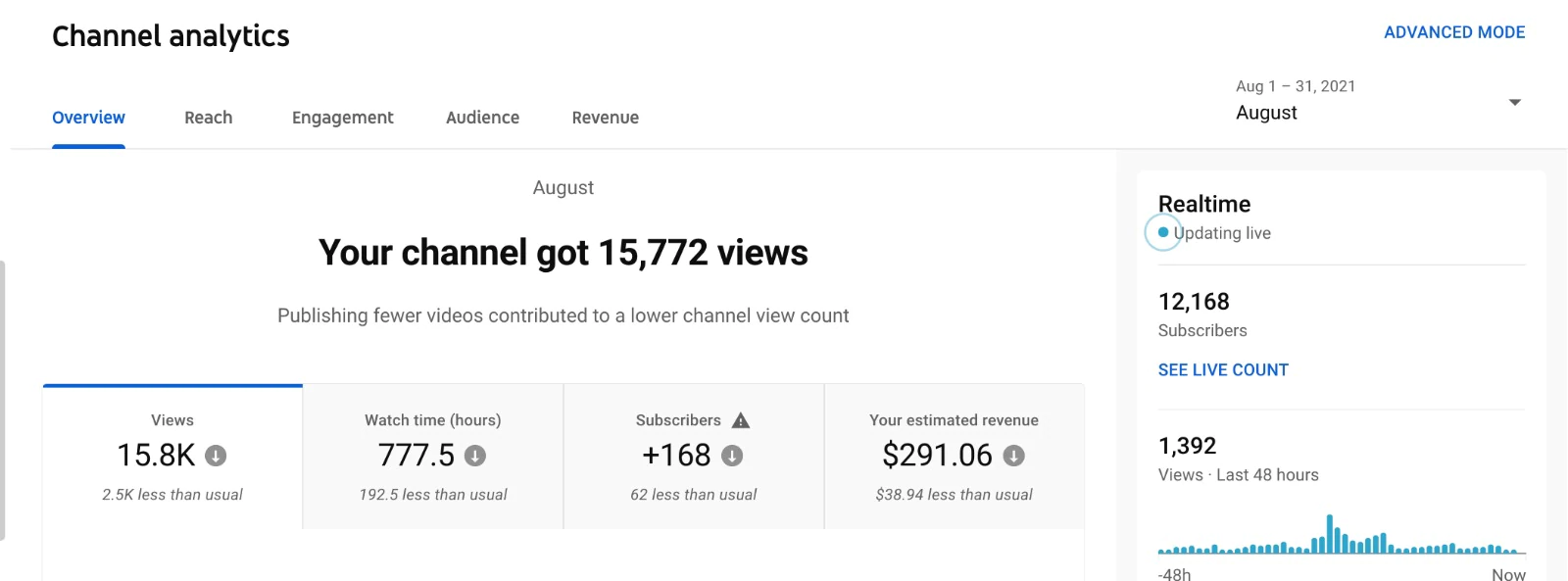Click the estimated revenue down-arrow icon

click(1014, 455)
